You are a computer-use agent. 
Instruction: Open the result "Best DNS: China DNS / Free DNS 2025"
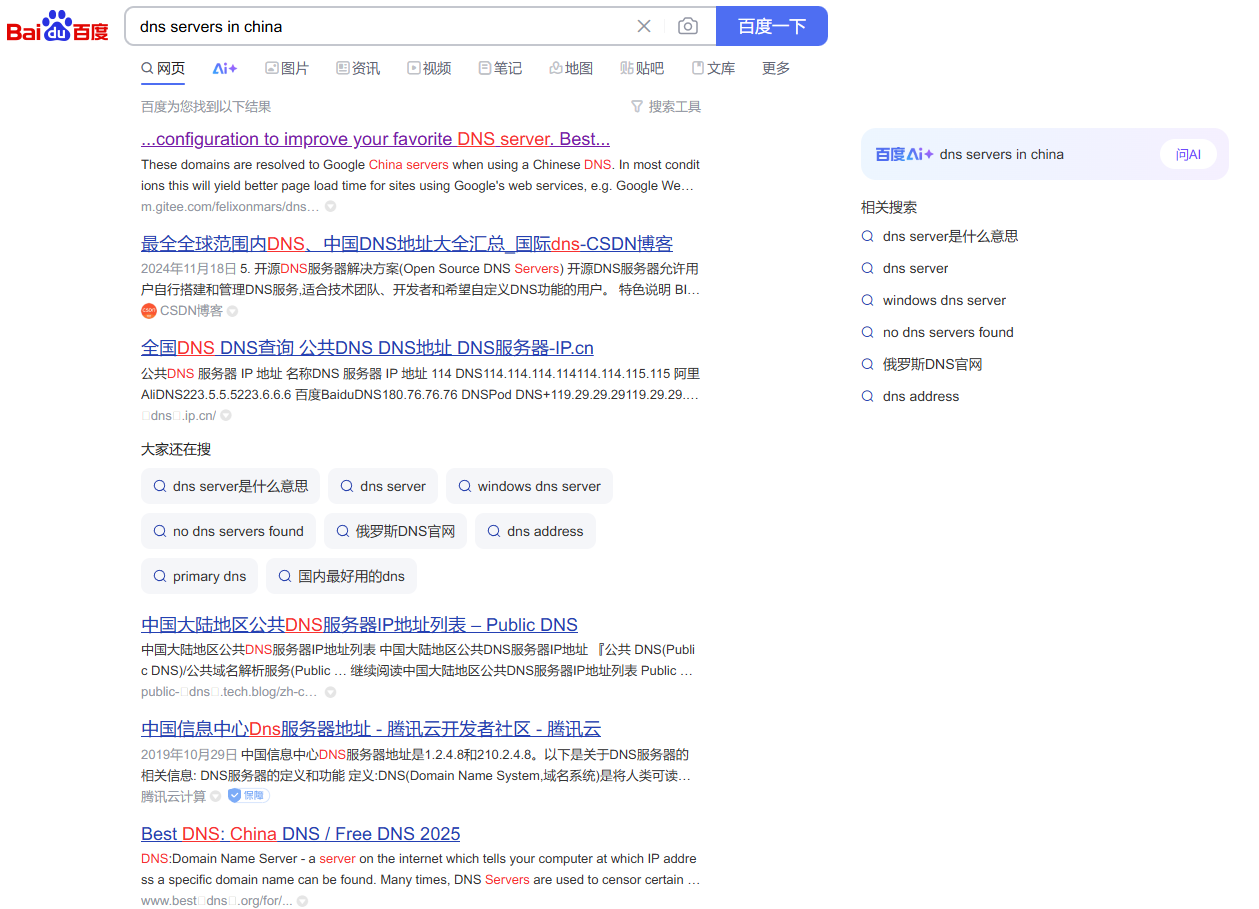pos(301,834)
